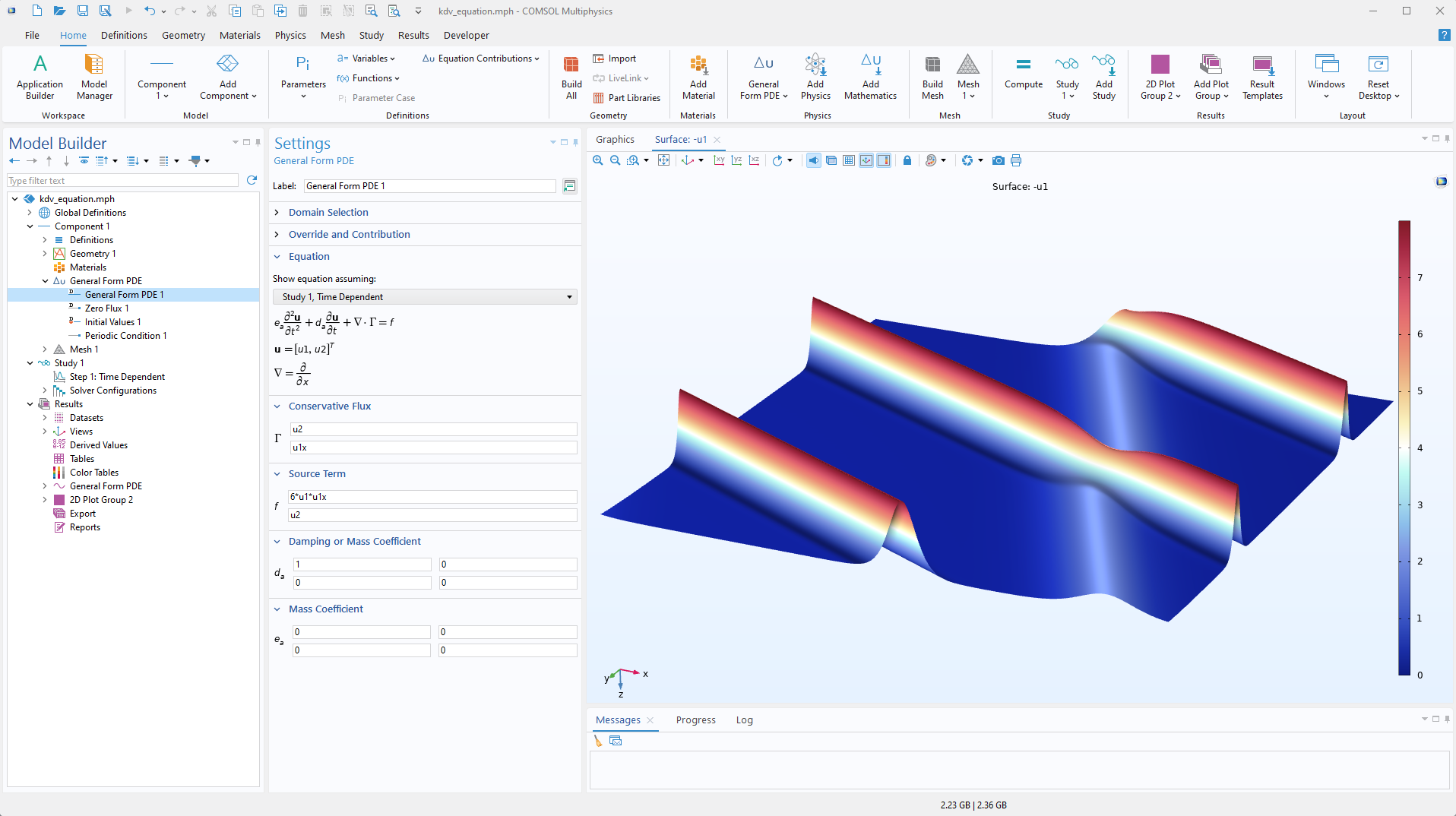Select Step 1: Time Dependent node
The image size is (1456, 816).
click(117, 377)
